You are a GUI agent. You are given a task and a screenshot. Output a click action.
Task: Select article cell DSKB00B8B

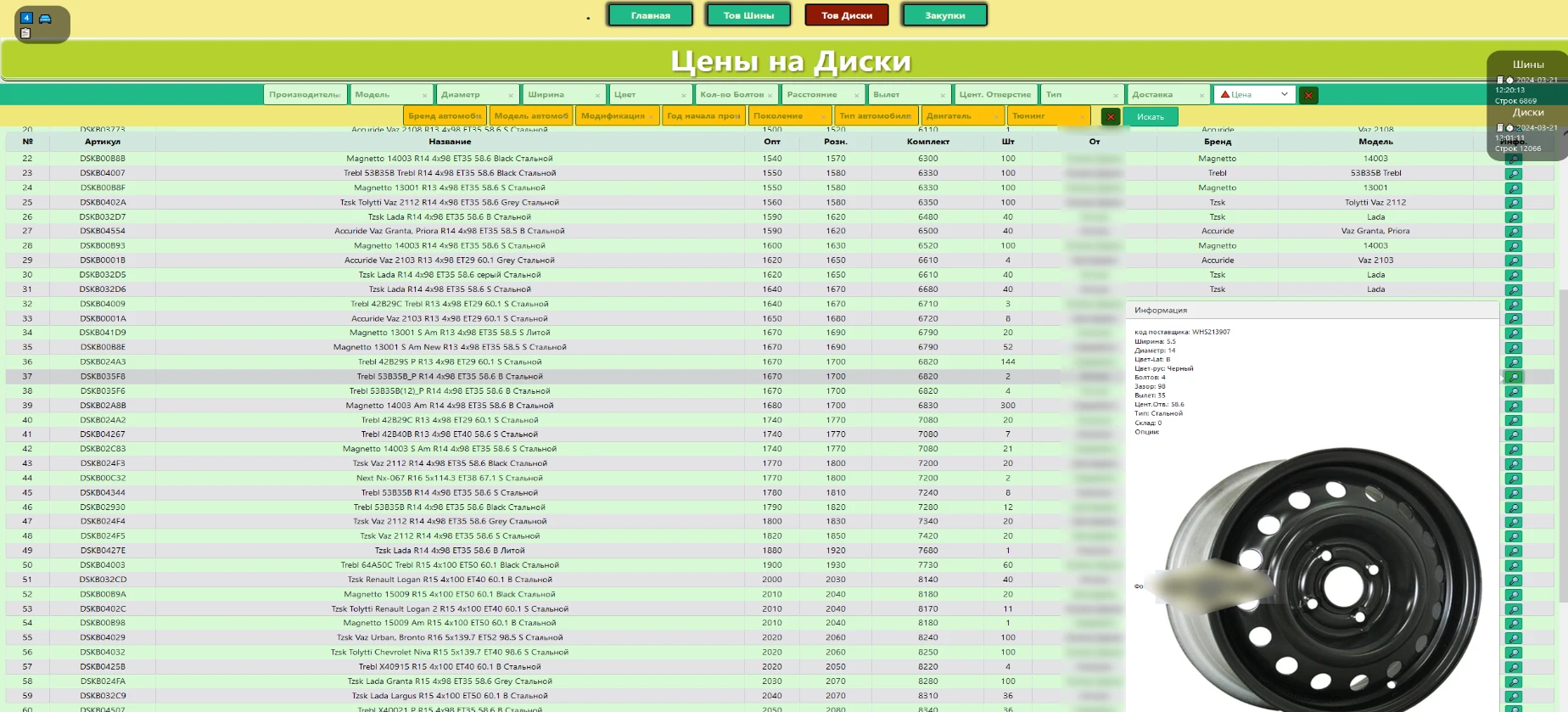click(x=103, y=159)
